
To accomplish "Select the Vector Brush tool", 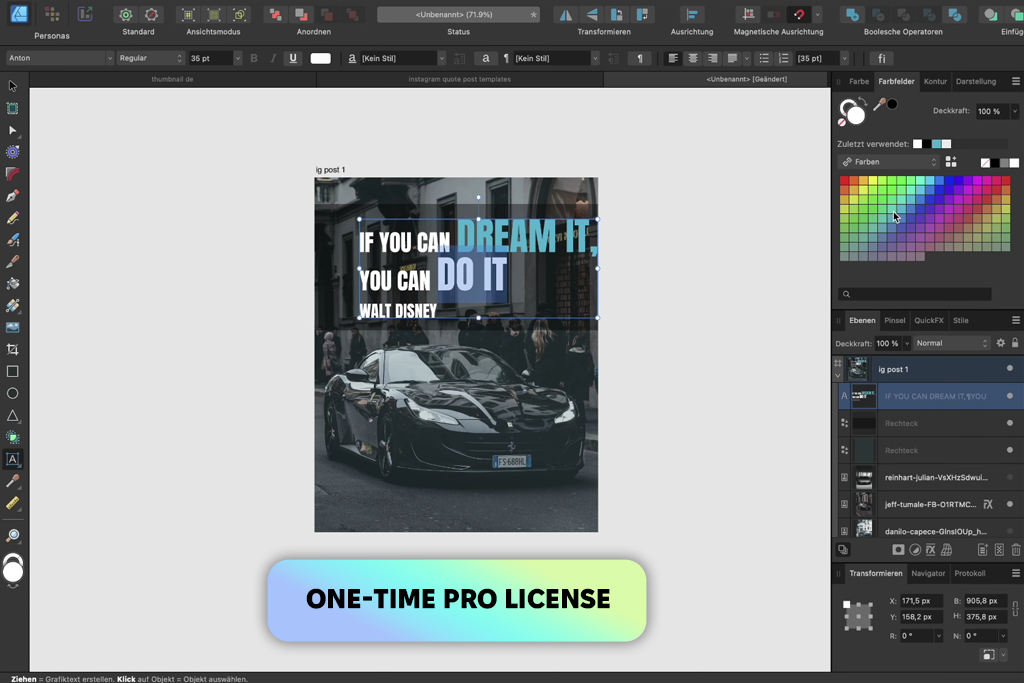I will 12,240.
